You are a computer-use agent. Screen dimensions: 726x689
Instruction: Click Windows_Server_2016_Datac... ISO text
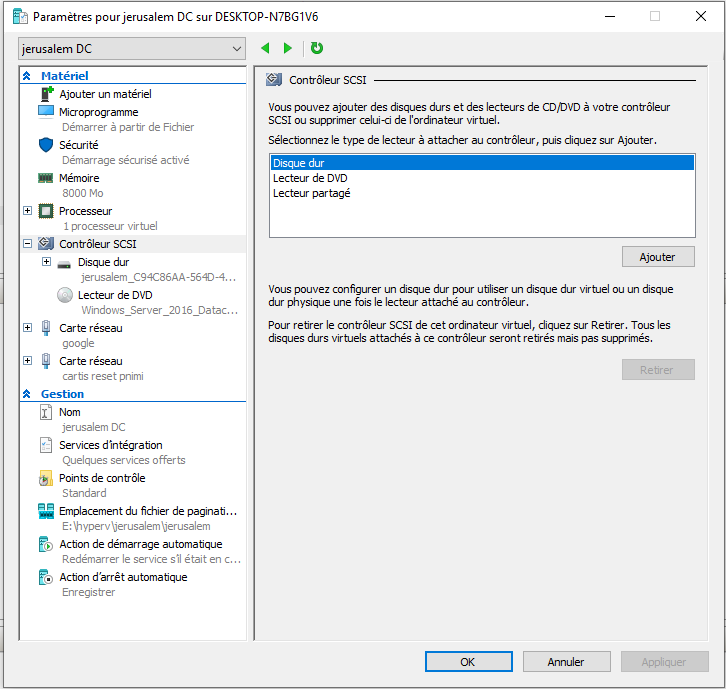point(160,310)
